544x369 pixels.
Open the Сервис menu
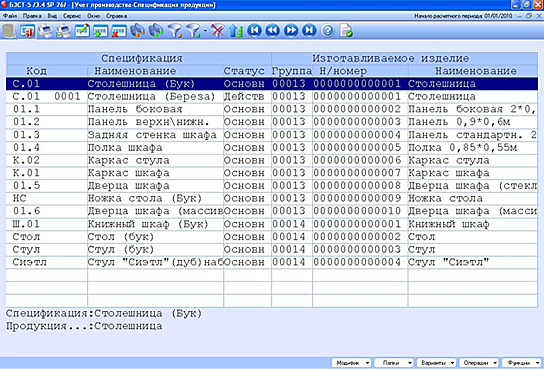coord(72,16)
